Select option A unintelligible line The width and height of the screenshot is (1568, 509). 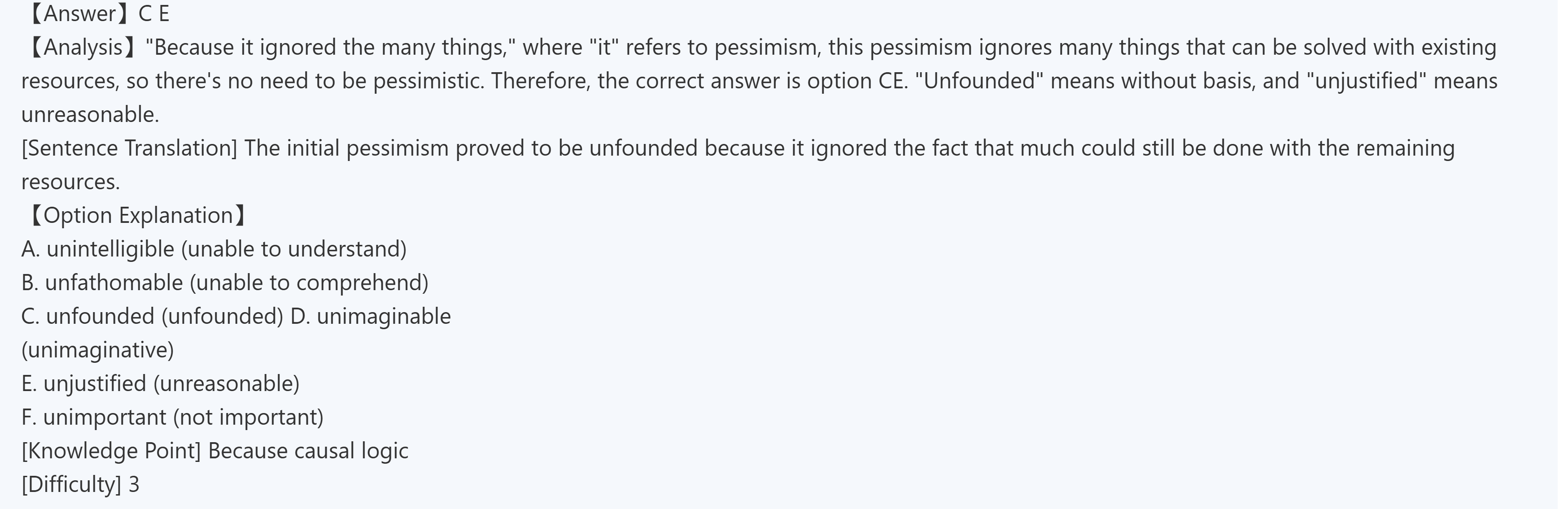[214, 249]
